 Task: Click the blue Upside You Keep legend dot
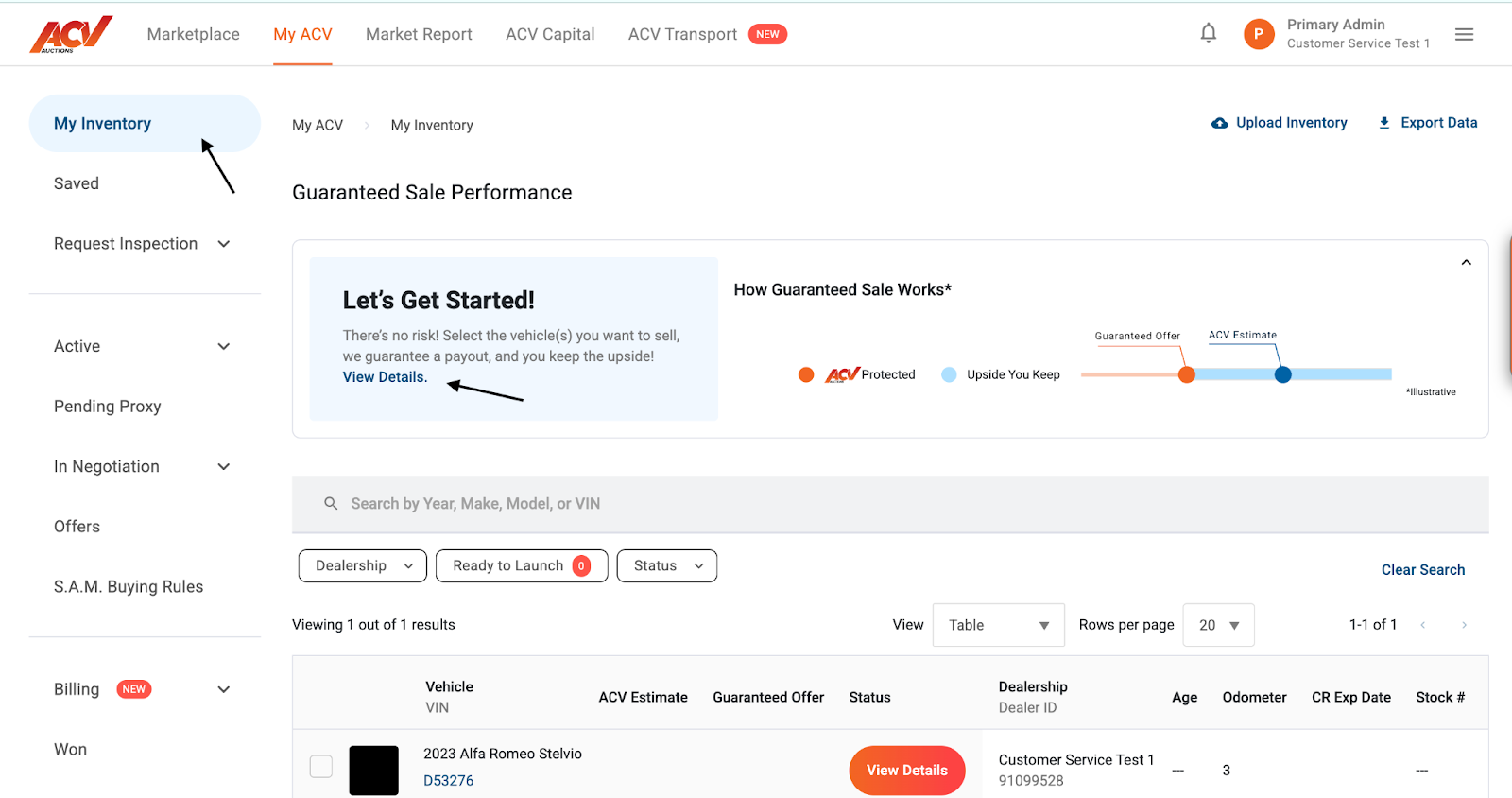tap(949, 374)
